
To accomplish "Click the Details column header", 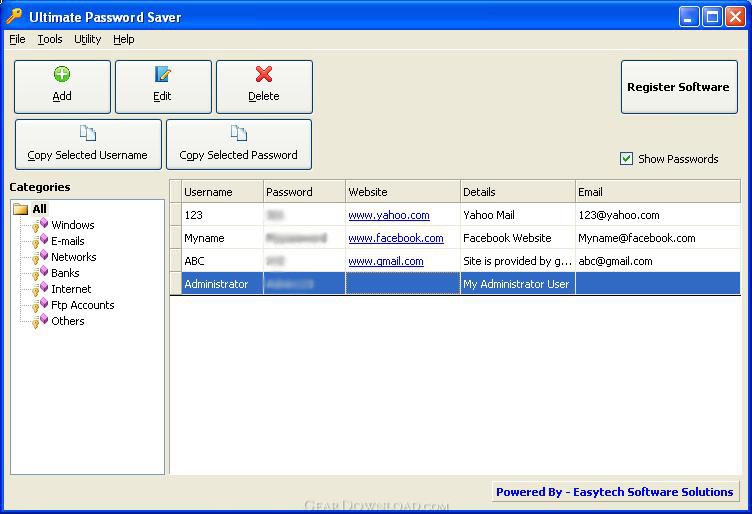I will [x=518, y=192].
